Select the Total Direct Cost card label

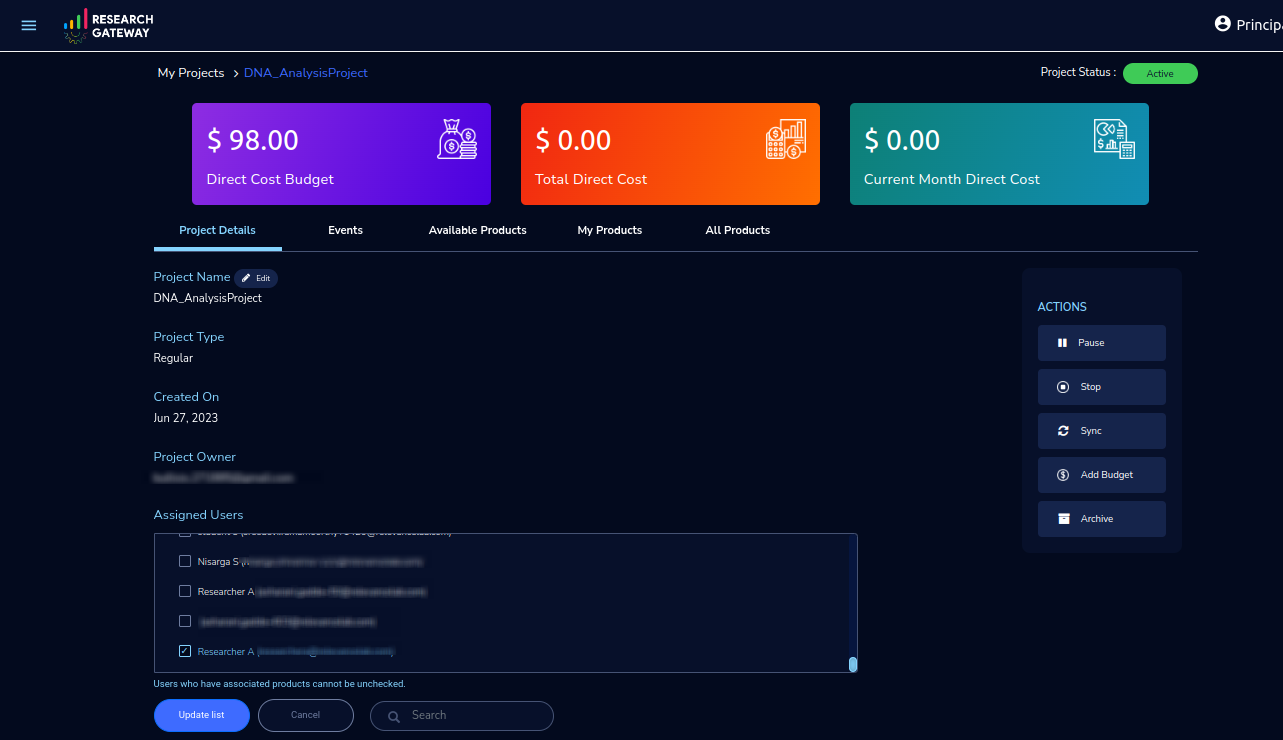coord(591,179)
